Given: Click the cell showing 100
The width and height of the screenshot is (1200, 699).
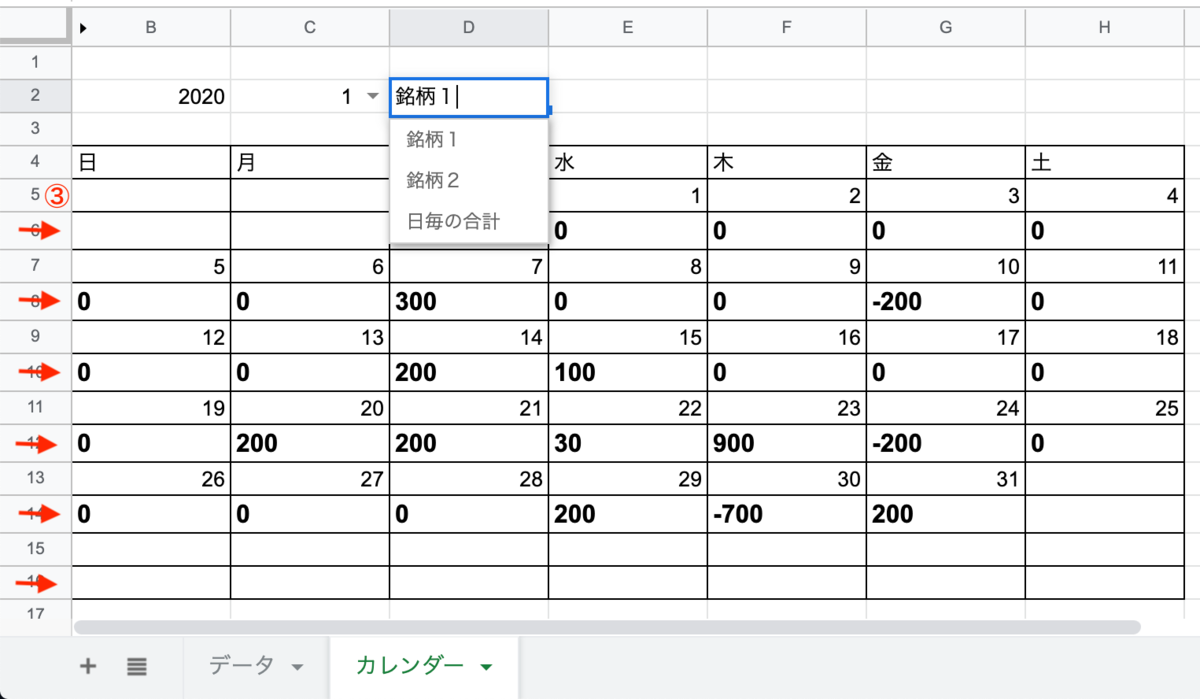Looking at the screenshot, I should pos(627,373).
